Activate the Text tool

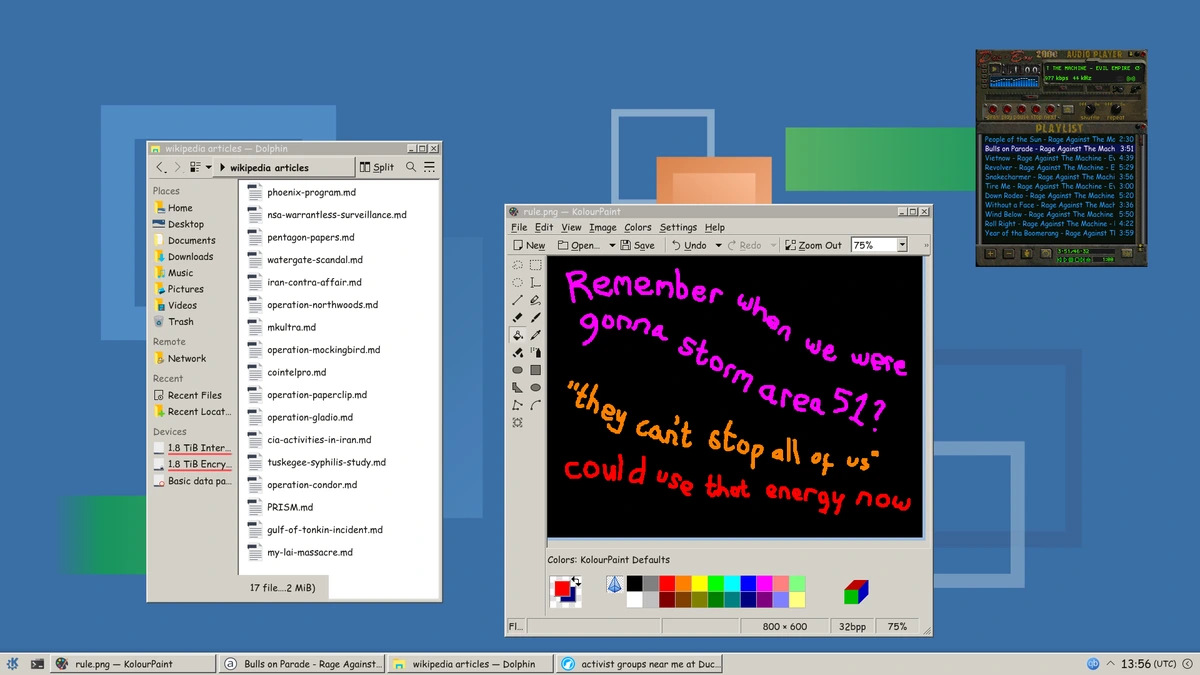[535, 282]
